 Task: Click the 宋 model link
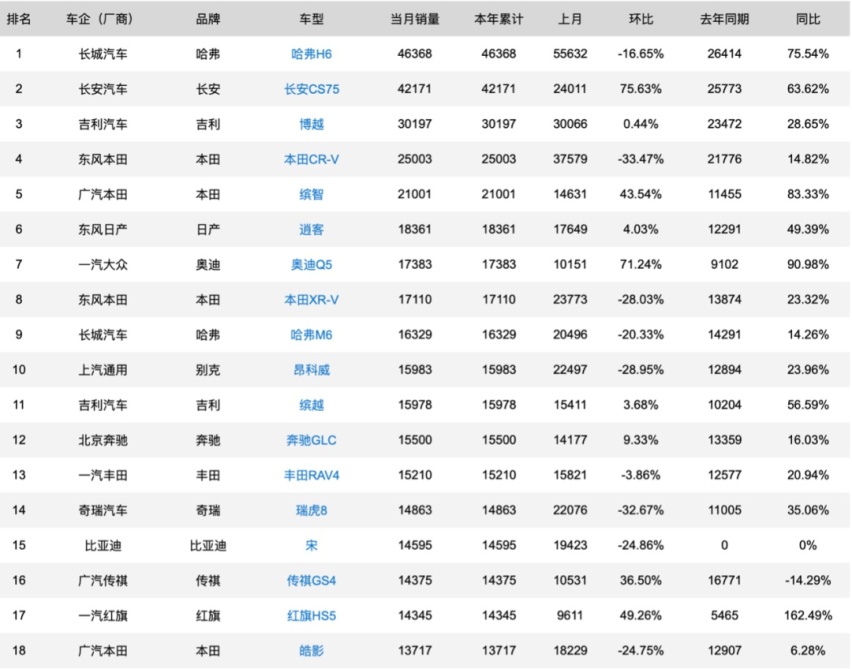pos(311,545)
